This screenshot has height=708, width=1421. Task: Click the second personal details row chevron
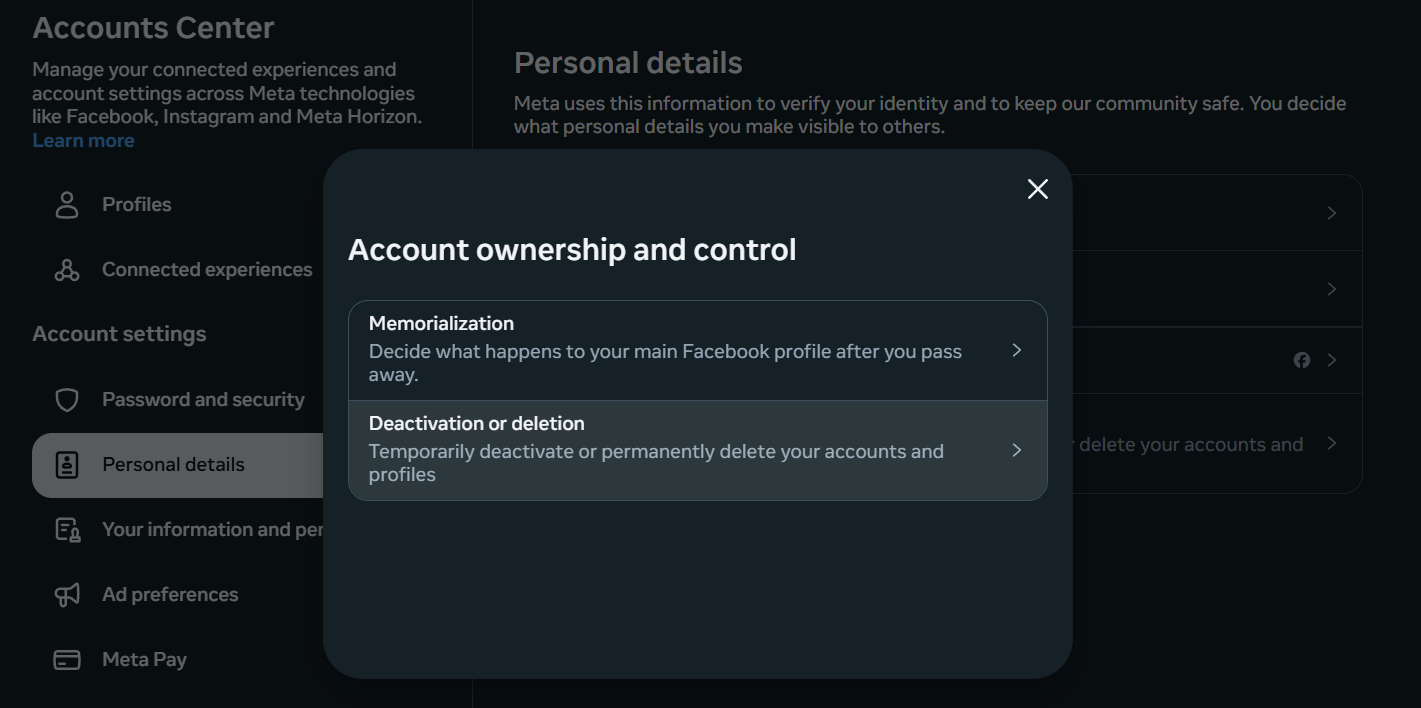point(1331,289)
